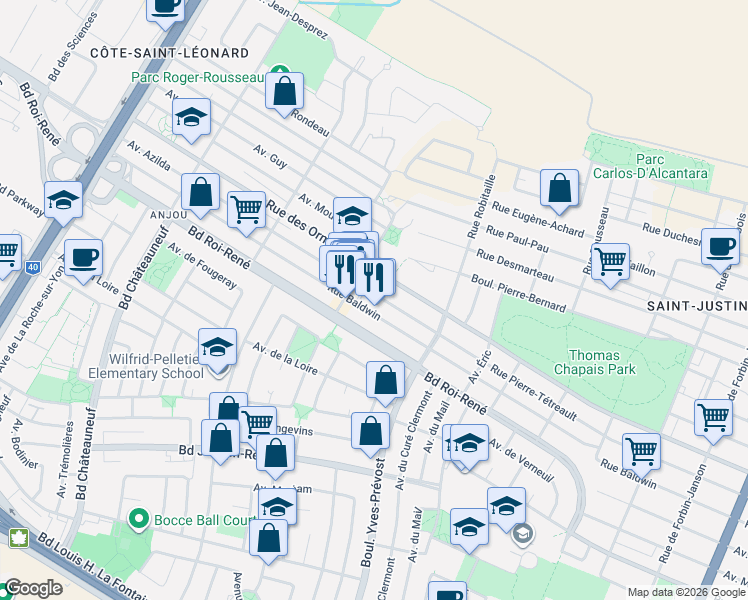Select the 'Parc Carlos-D'Alcantara' label
Viewport: 748px width, 600px height.
pos(650,166)
